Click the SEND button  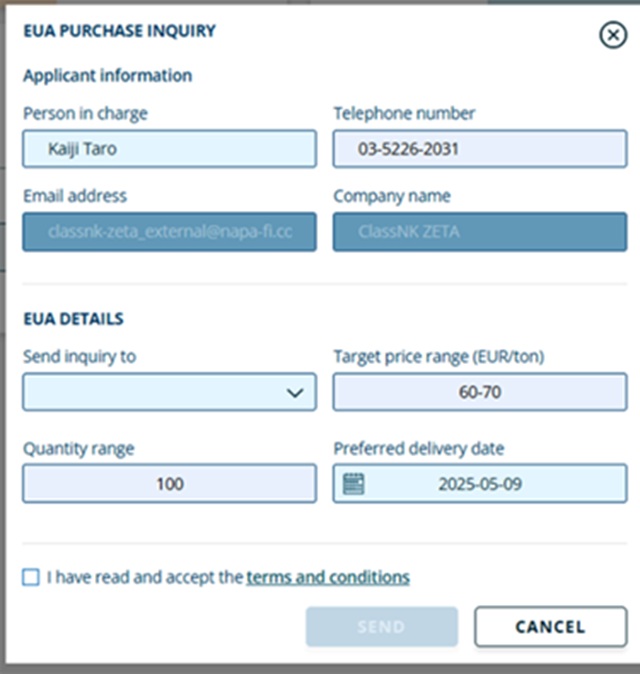(x=382, y=627)
